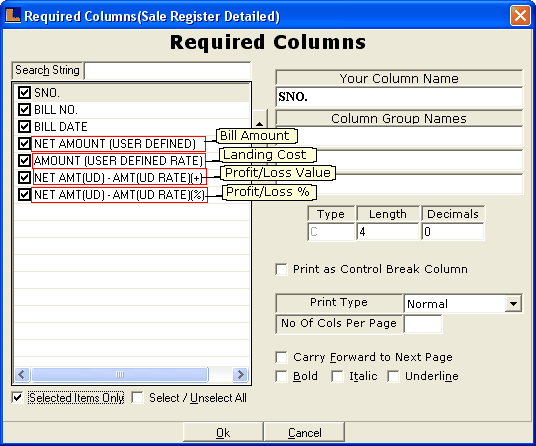The image size is (536, 446).
Task: Toggle Selected Items Only checkbox
Action: (17, 397)
